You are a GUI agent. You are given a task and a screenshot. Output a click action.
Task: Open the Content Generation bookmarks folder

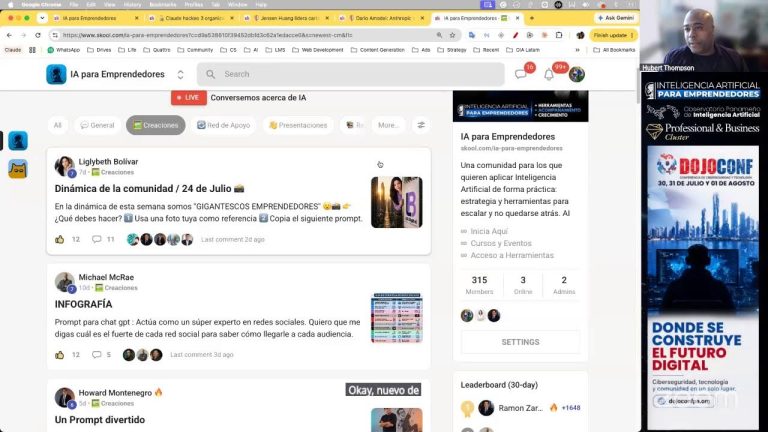point(378,50)
